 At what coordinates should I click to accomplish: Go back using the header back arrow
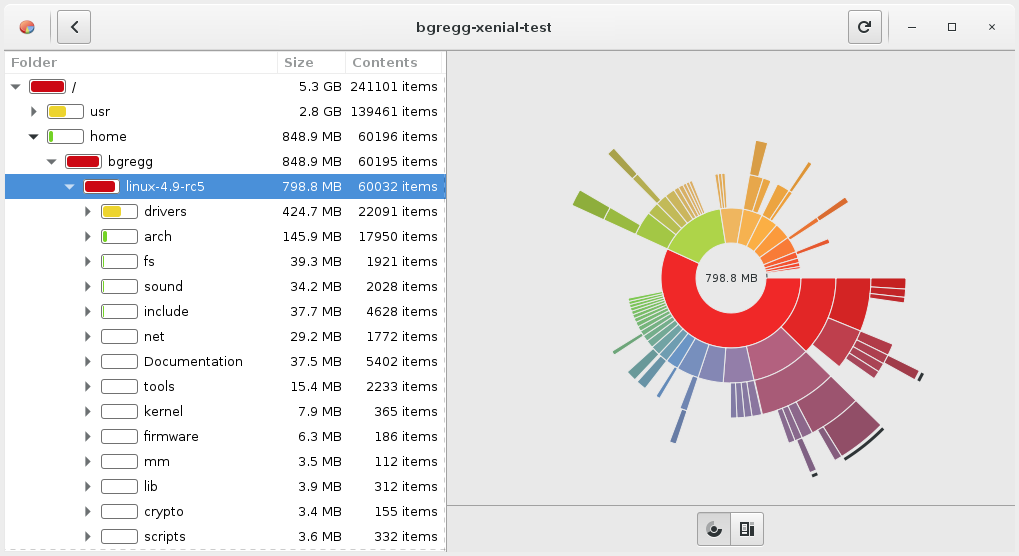74,27
